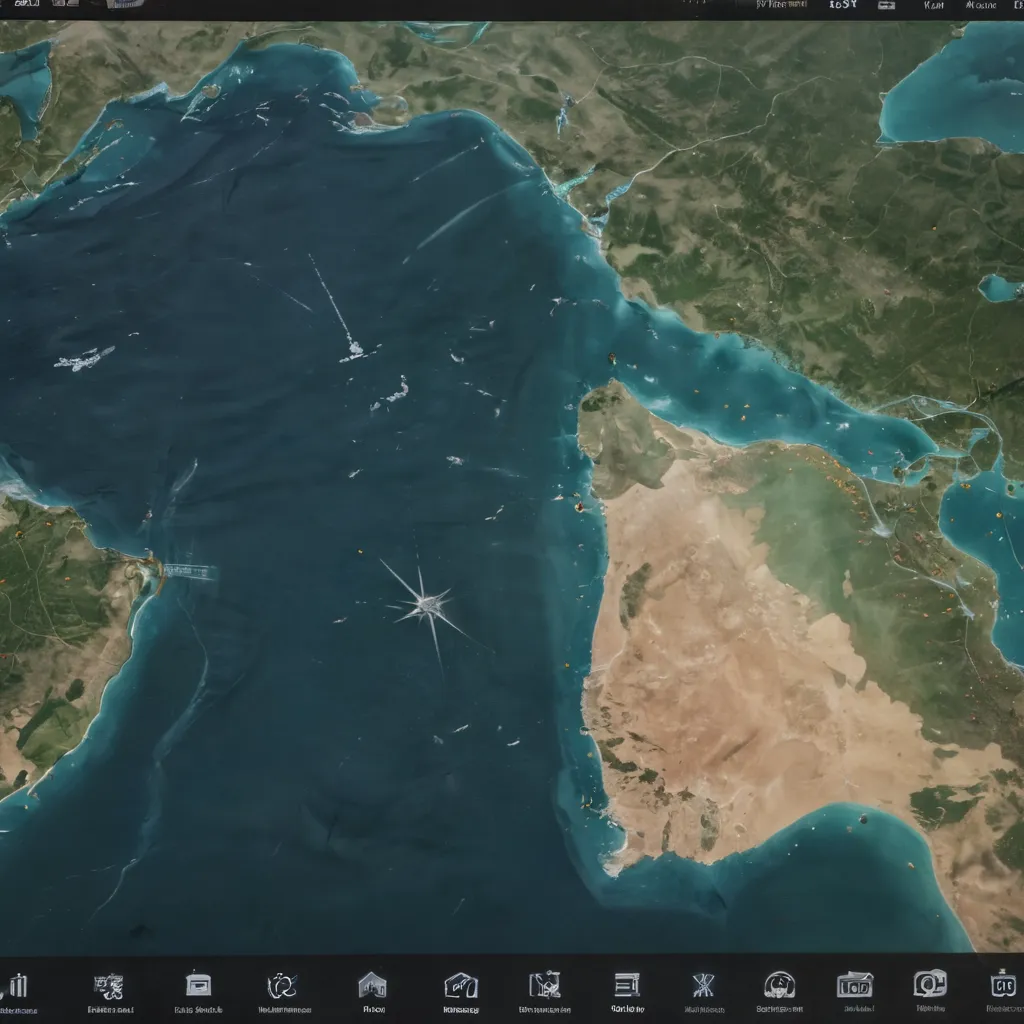1024x1024 pixels.
Task: Select the crossed swords toolbar icon
Action: pyautogui.click(x=705, y=983)
